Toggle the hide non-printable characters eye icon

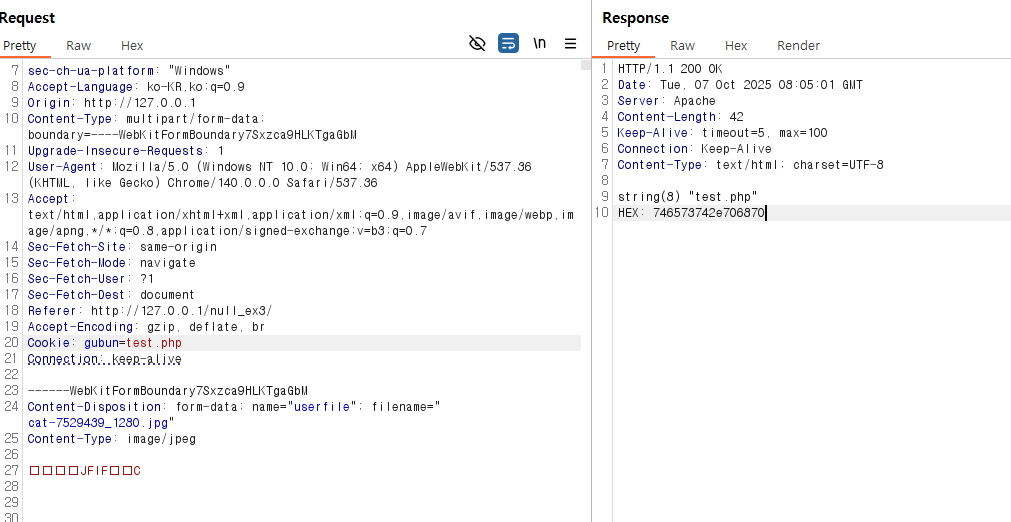pyautogui.click(x=477, y=43)
